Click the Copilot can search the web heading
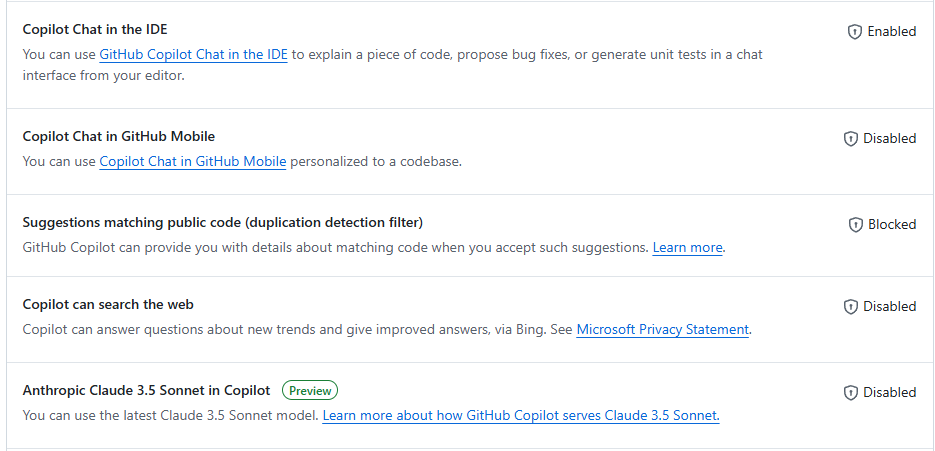This screenshot has width=935, height=451. 108,304
